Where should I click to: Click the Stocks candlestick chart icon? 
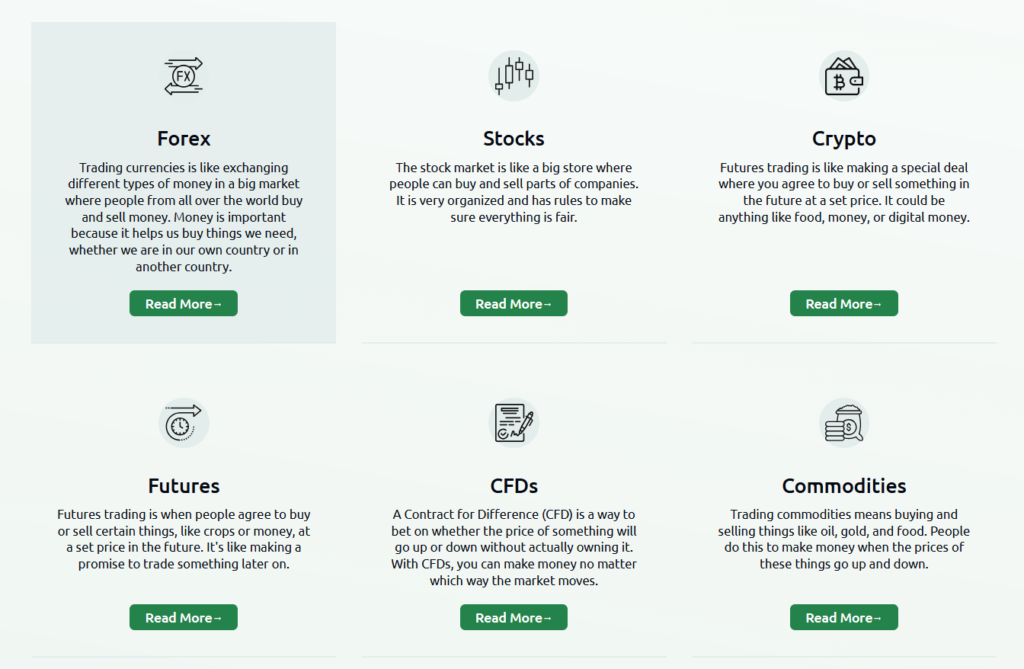[513, 76]
